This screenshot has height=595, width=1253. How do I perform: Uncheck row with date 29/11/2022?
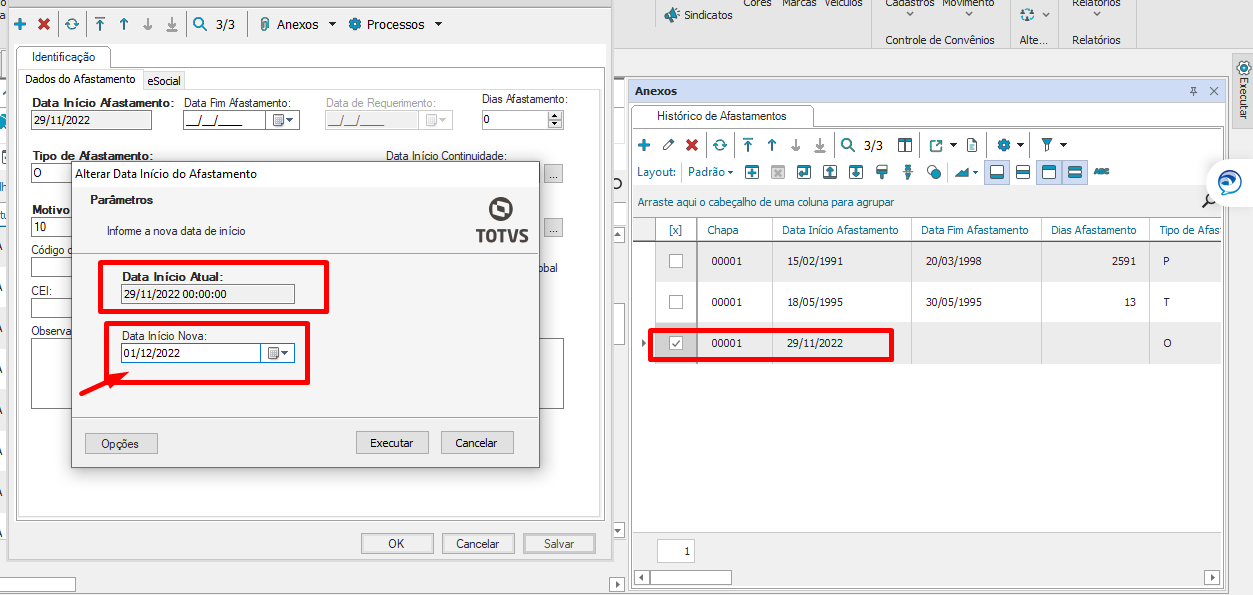click(x=676, y=343)
